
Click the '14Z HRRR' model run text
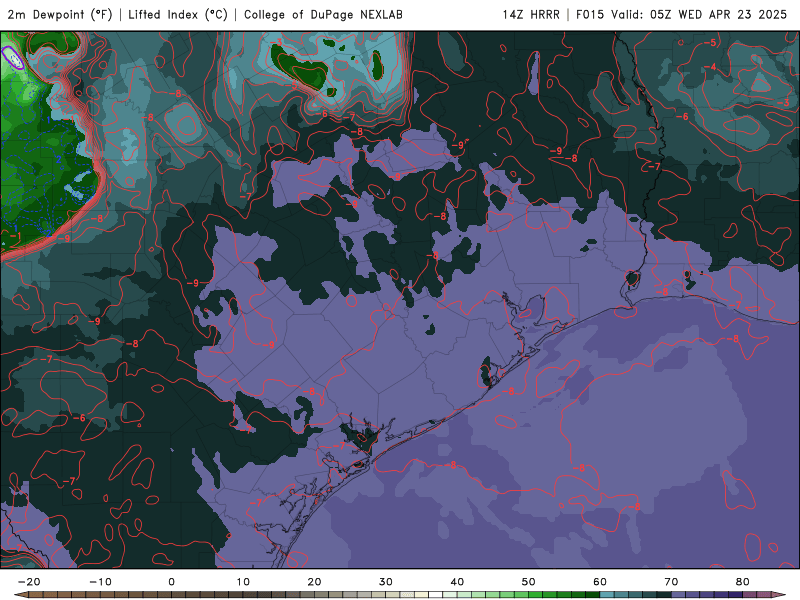click(531, 14)
